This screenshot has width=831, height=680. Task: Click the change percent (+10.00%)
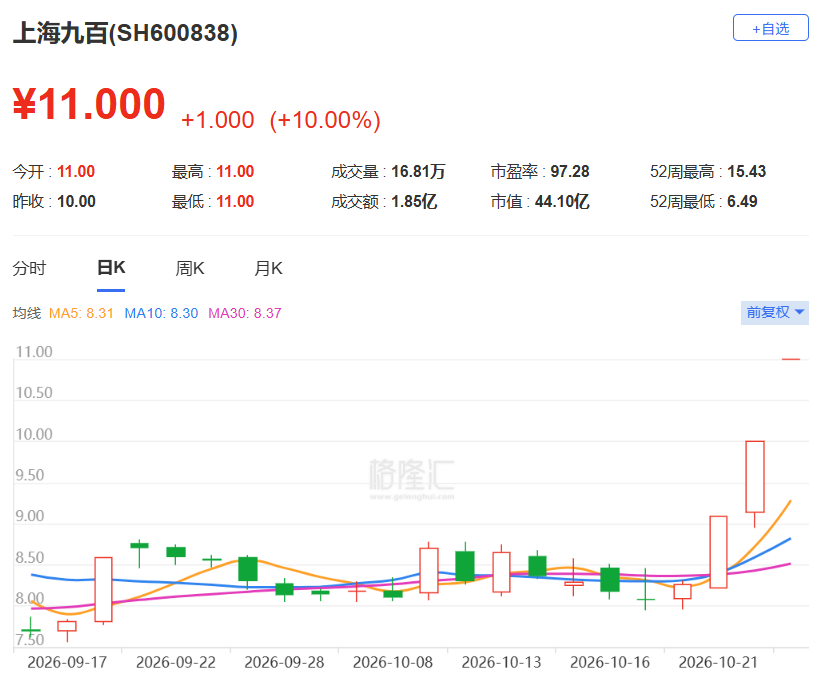[325, 120]
